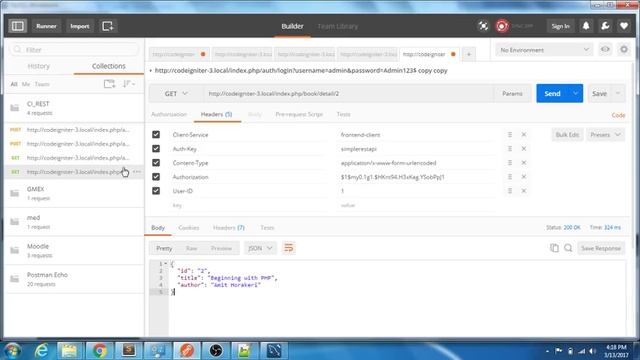Click the interceptor satellite icon
This screenshot has height=360, width=640.
point(483,26)
